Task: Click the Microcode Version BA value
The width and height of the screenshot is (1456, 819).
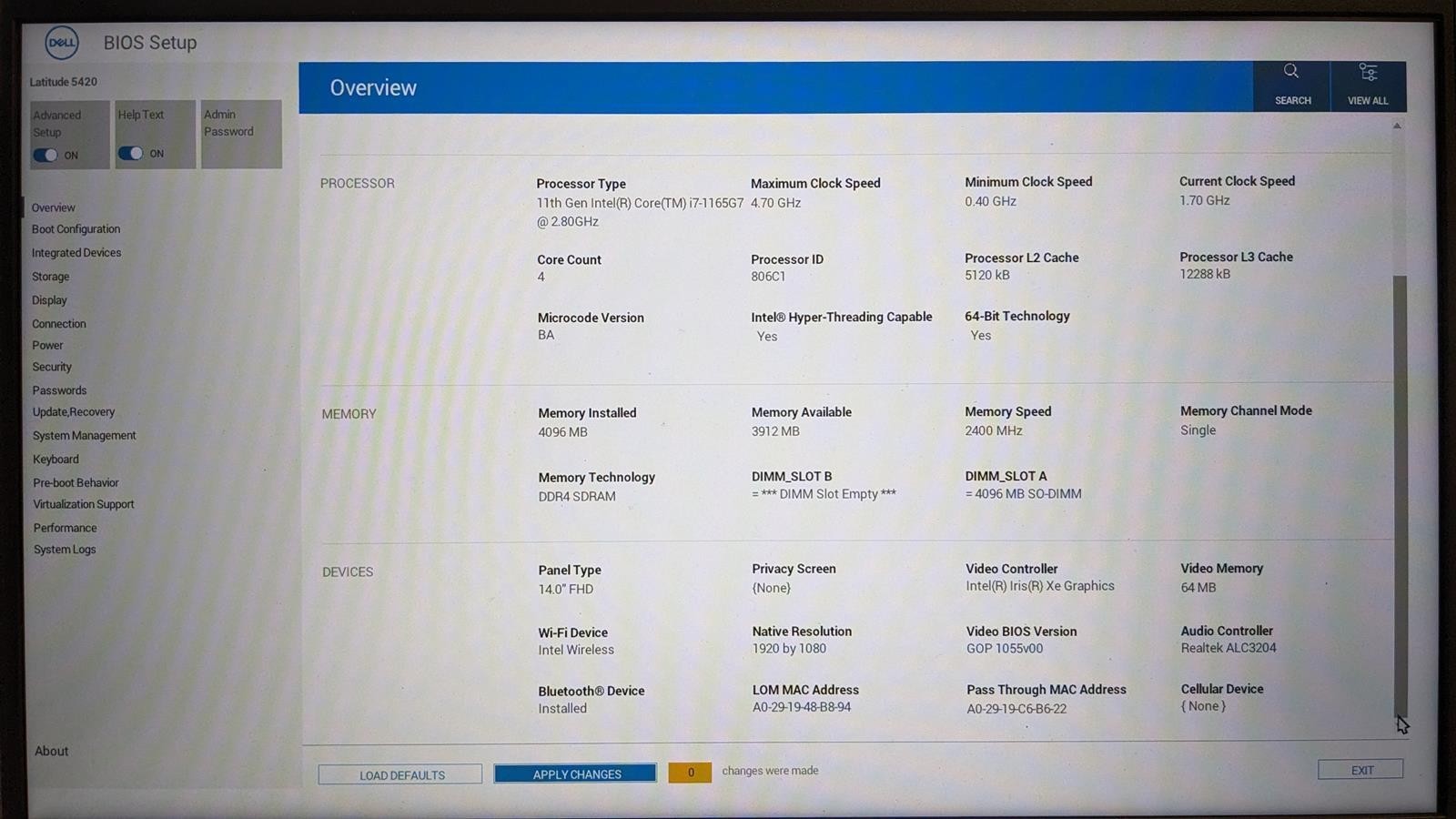Action: tap(546, 335)
